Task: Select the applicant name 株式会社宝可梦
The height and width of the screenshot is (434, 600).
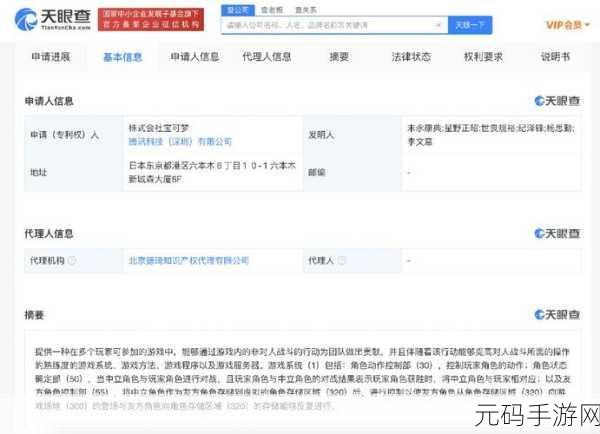Action: point(159,128)
